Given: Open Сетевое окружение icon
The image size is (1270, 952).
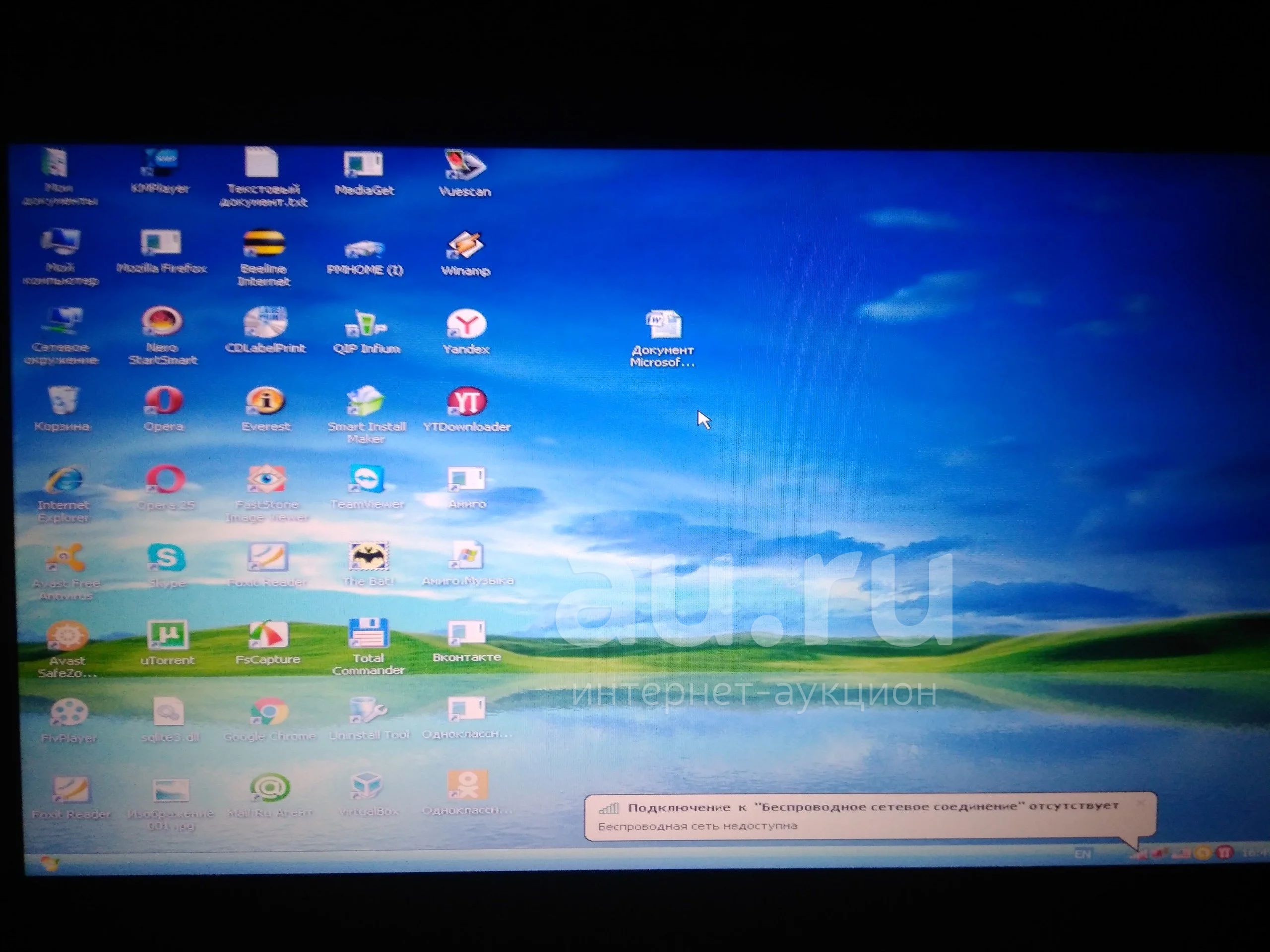Looking at the screenshot, I should point(61,336).
